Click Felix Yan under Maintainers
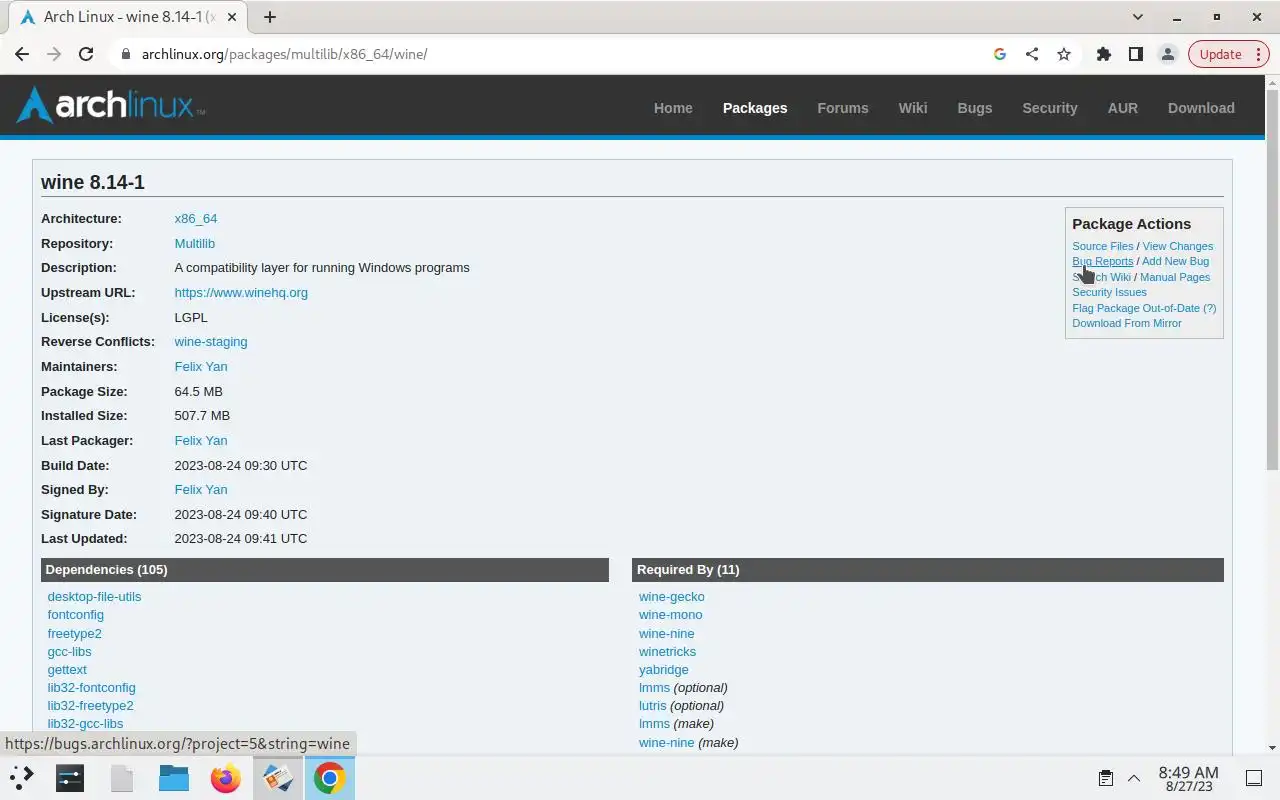 (x=201, y=367)
